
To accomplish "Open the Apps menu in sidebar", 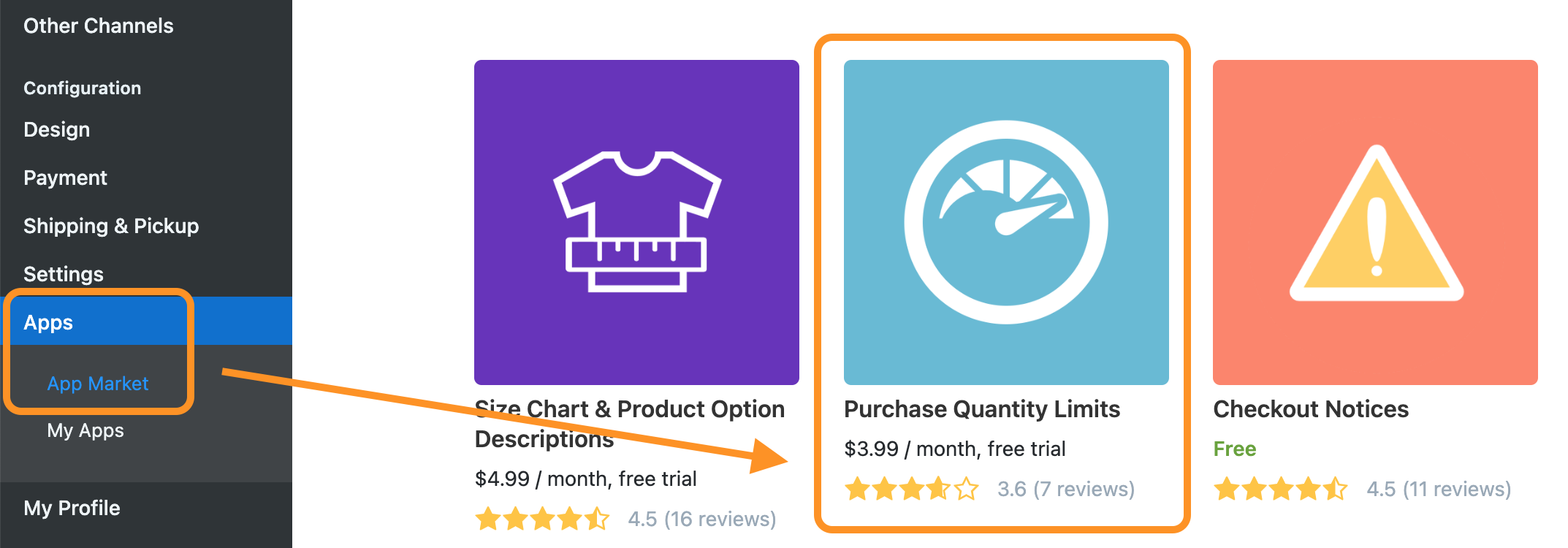I will point(146,321).
